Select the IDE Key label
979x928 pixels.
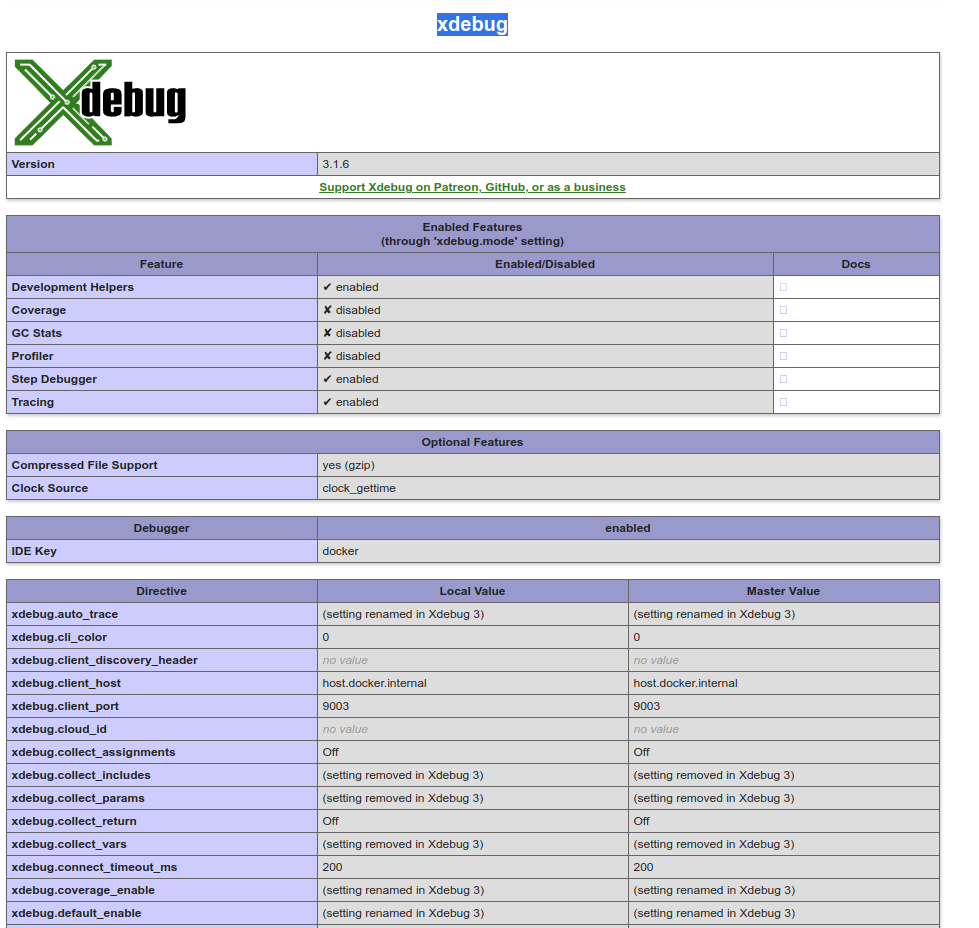34,551
